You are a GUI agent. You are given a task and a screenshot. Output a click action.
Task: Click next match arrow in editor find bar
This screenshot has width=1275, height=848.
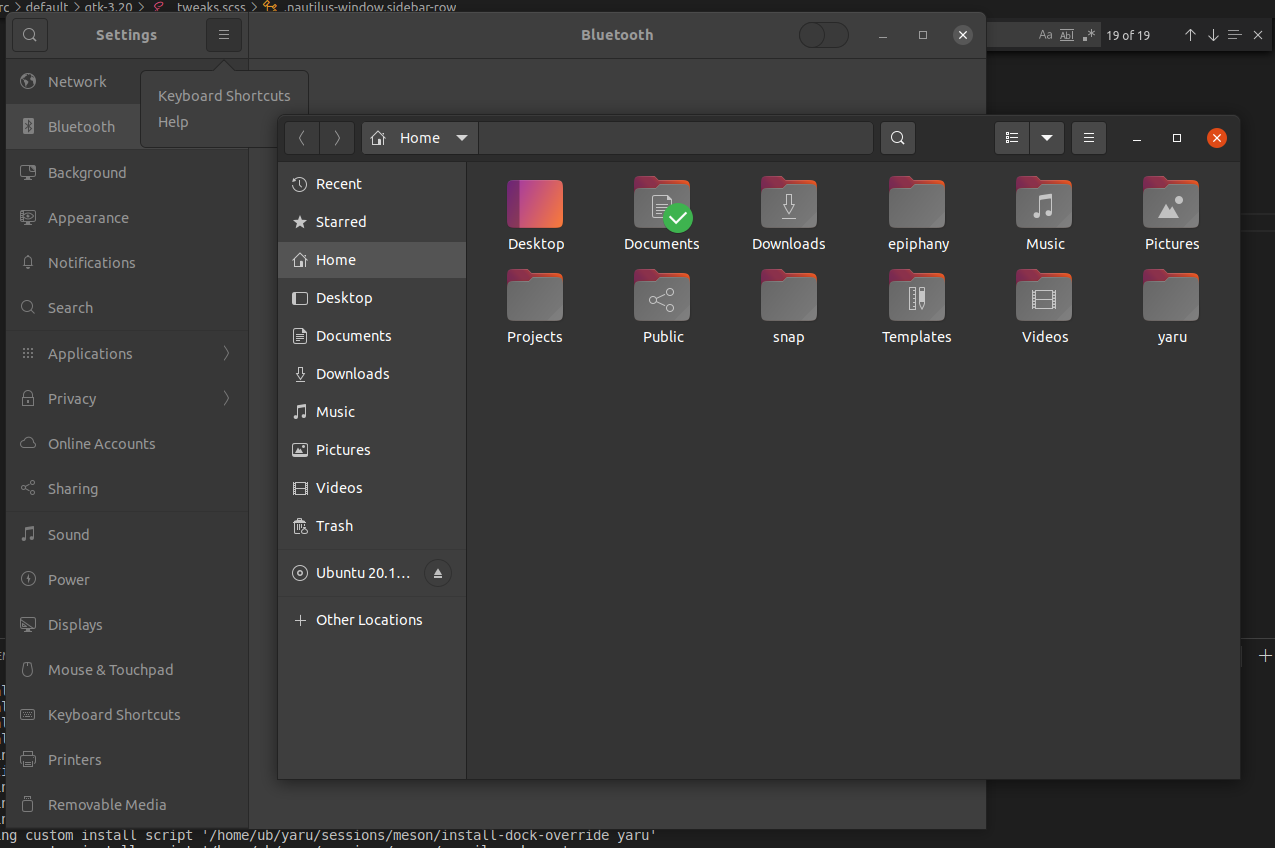point(1213,35)
